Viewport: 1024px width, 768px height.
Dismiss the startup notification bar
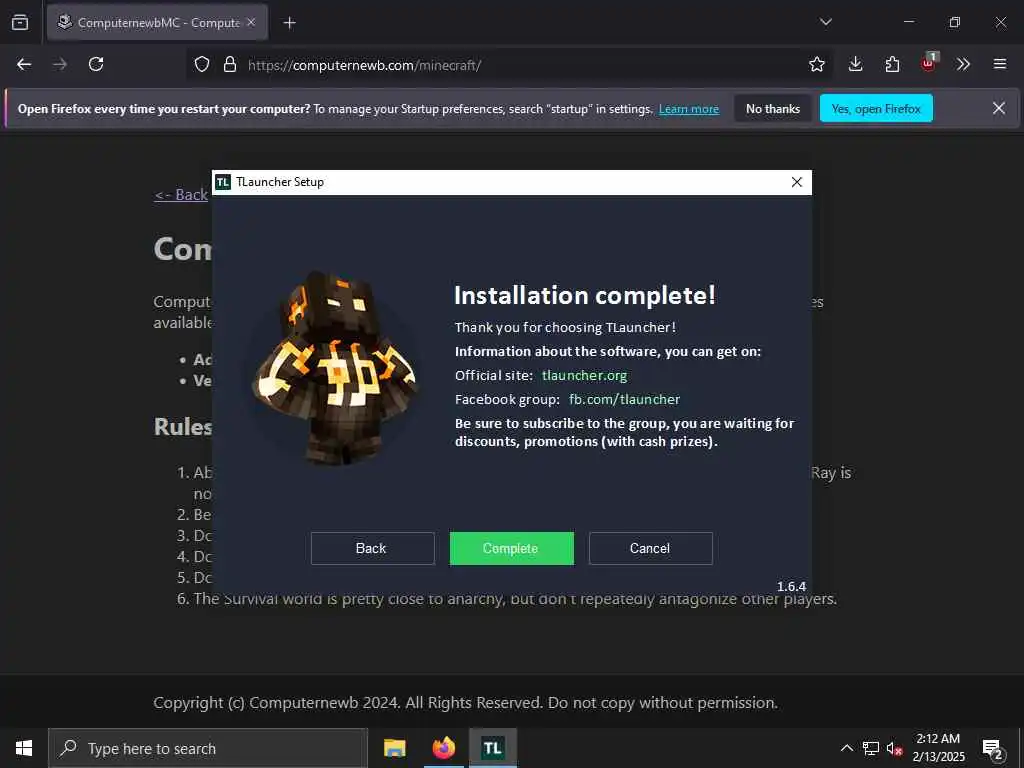[x=999, y=108]
